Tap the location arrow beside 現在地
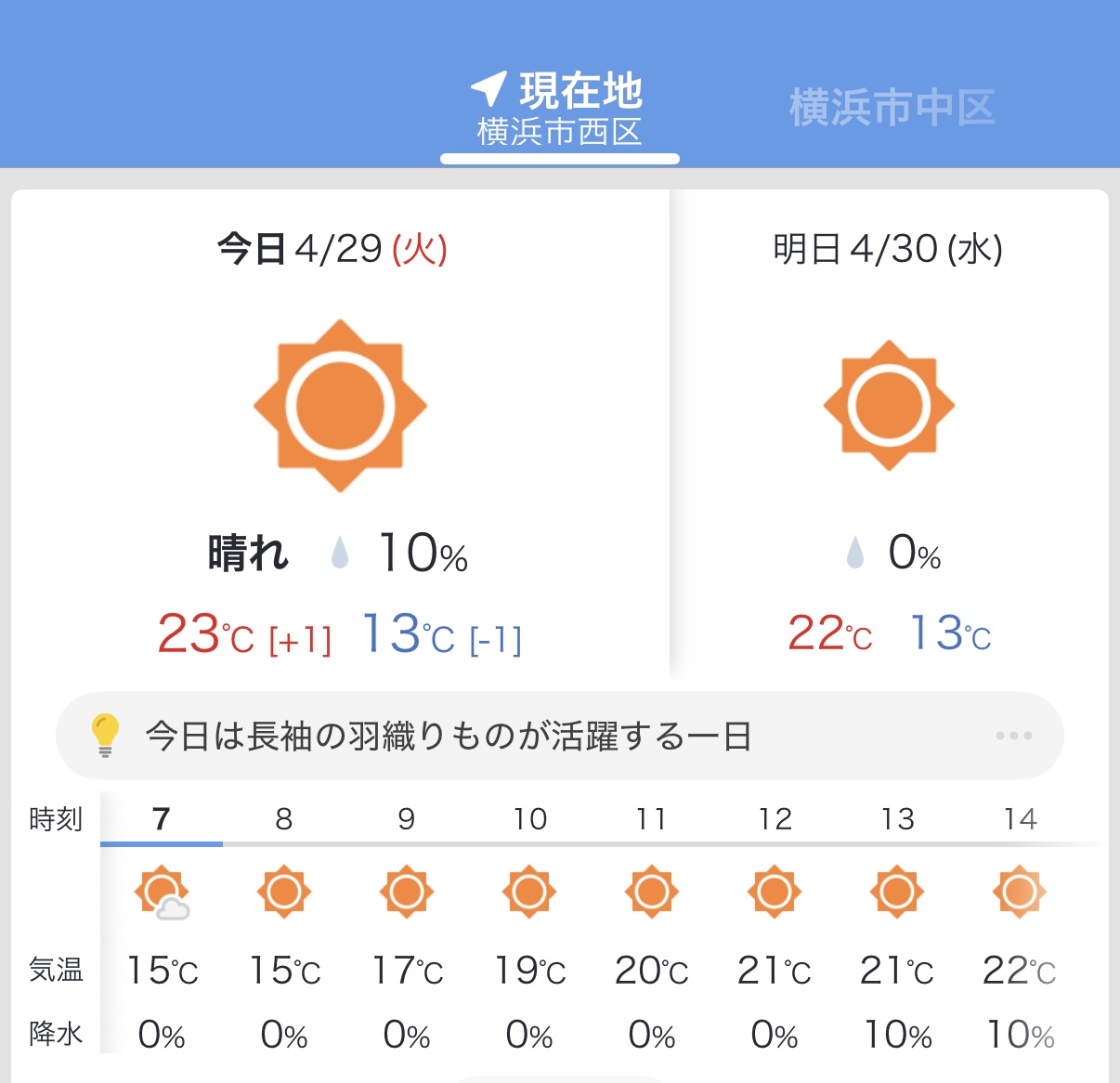1120x1083 pixels. coord(488,89)
